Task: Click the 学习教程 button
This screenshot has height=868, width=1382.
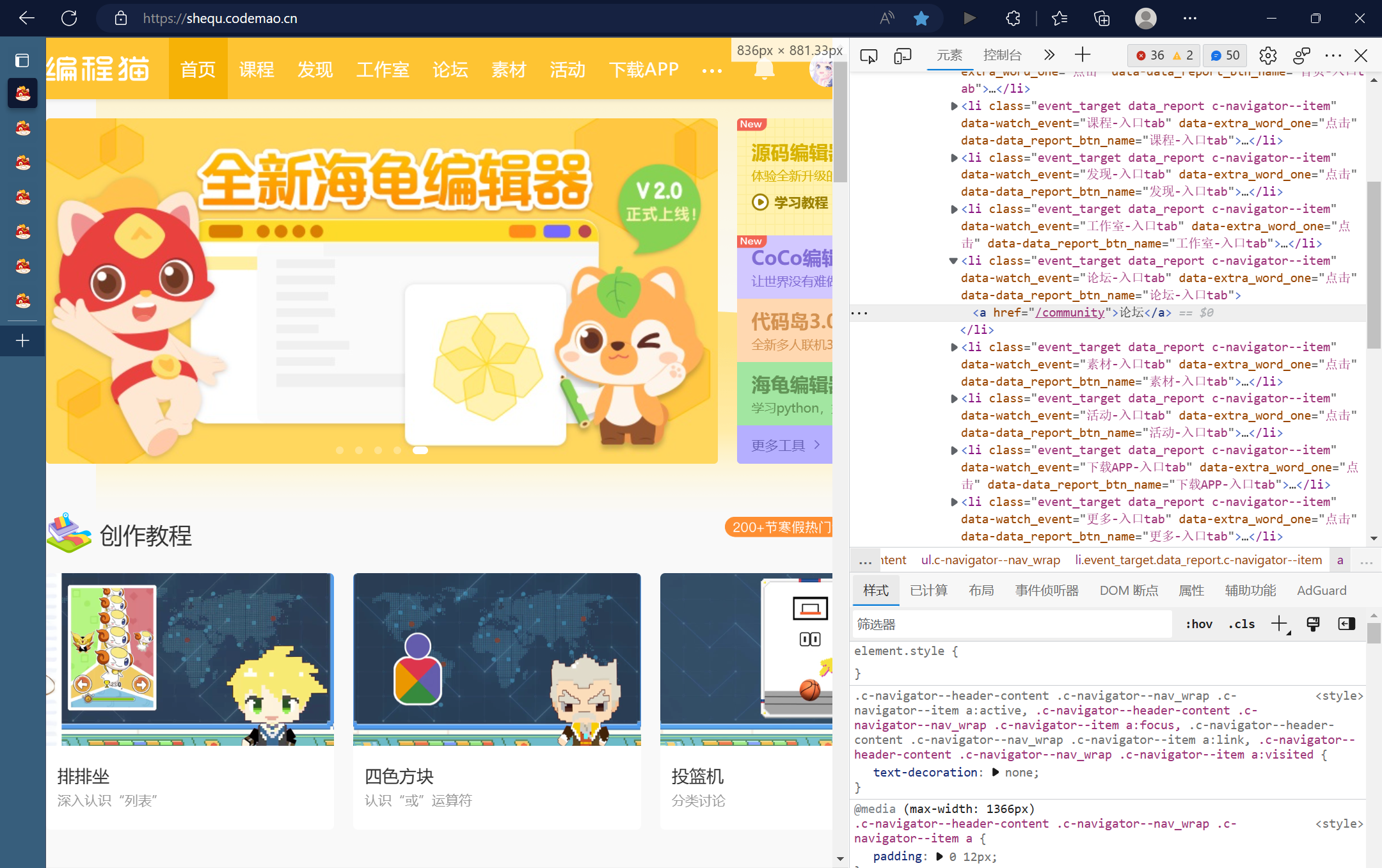Action: [790, 203]
